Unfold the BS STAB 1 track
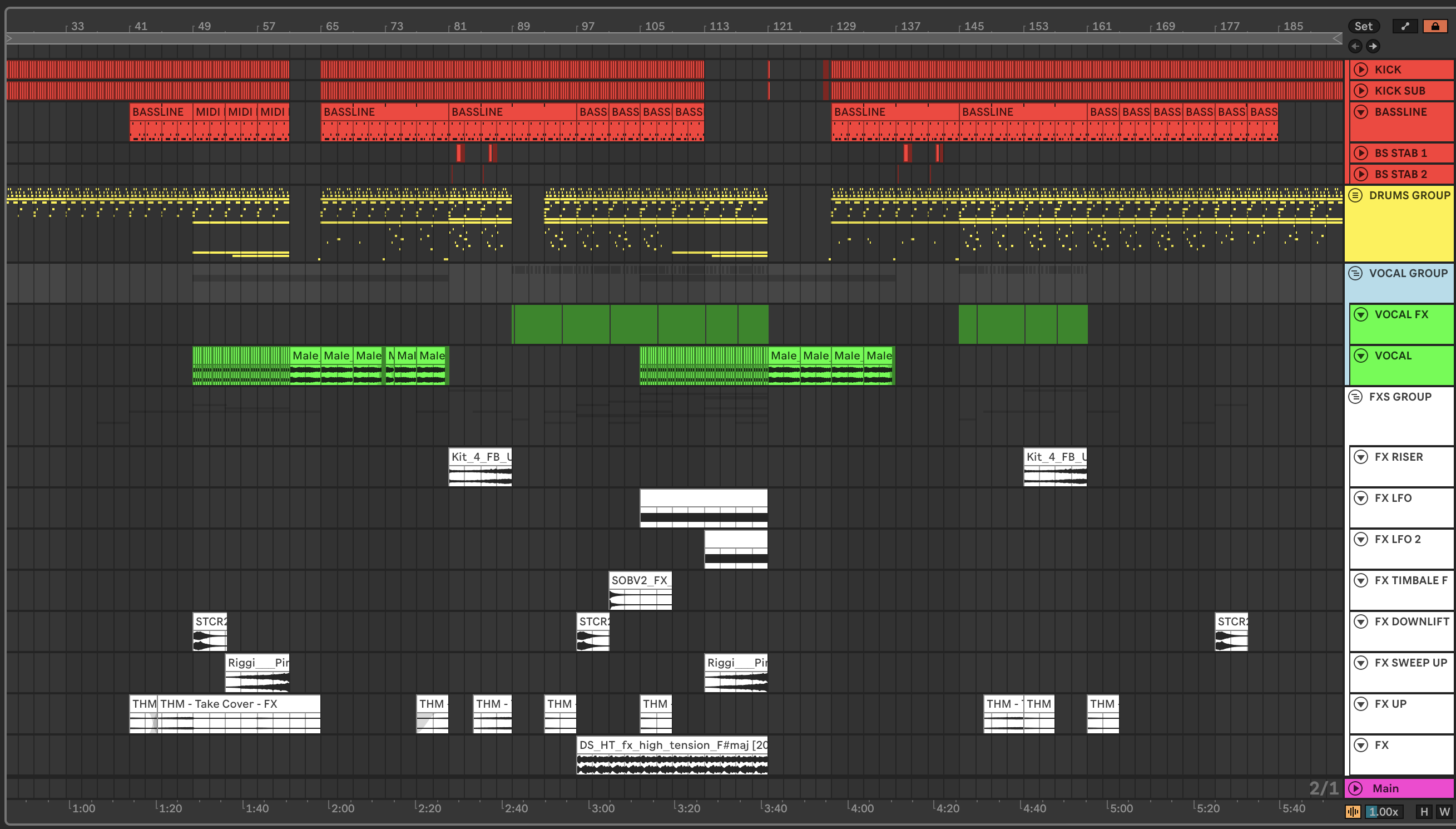Screen dimensions: 1456x829 [1361, 152]
